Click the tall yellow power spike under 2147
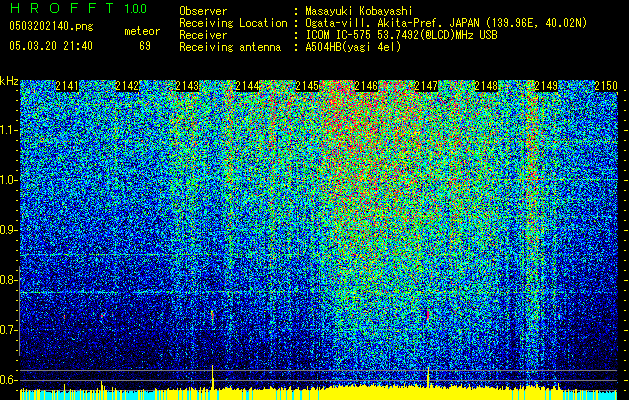This screenshot has height=400, width=629. 428,378
